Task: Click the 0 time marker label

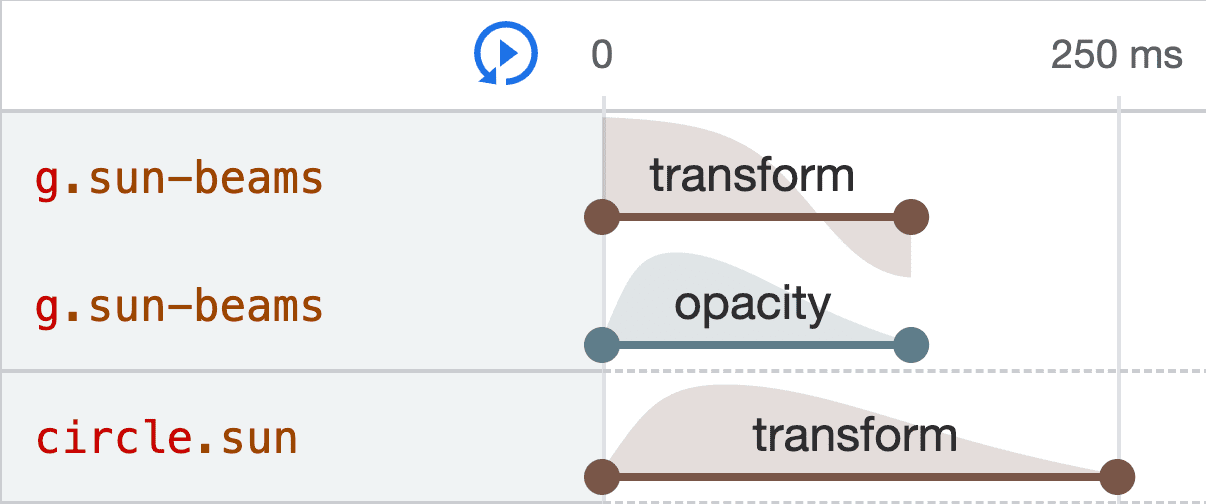Action: pyautogui.click(x=601, y=55)
